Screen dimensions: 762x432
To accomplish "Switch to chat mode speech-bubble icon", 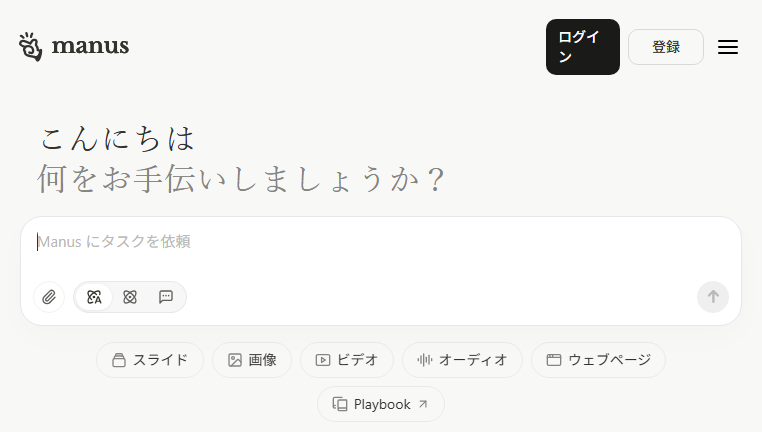I will pyautogui.click(x=166, y=297).
